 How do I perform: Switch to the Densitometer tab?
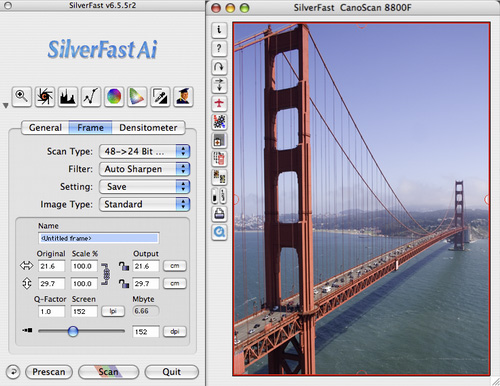[148, 128]
